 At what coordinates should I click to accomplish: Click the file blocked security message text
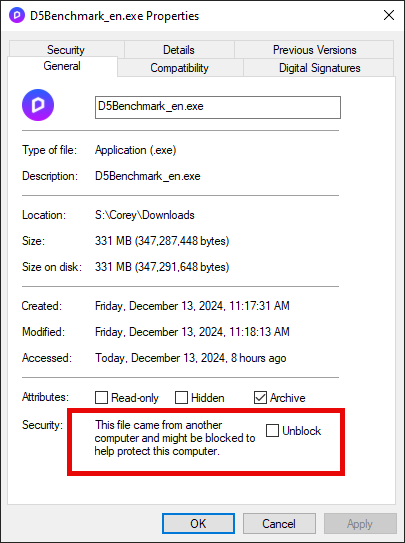point(175,438)
